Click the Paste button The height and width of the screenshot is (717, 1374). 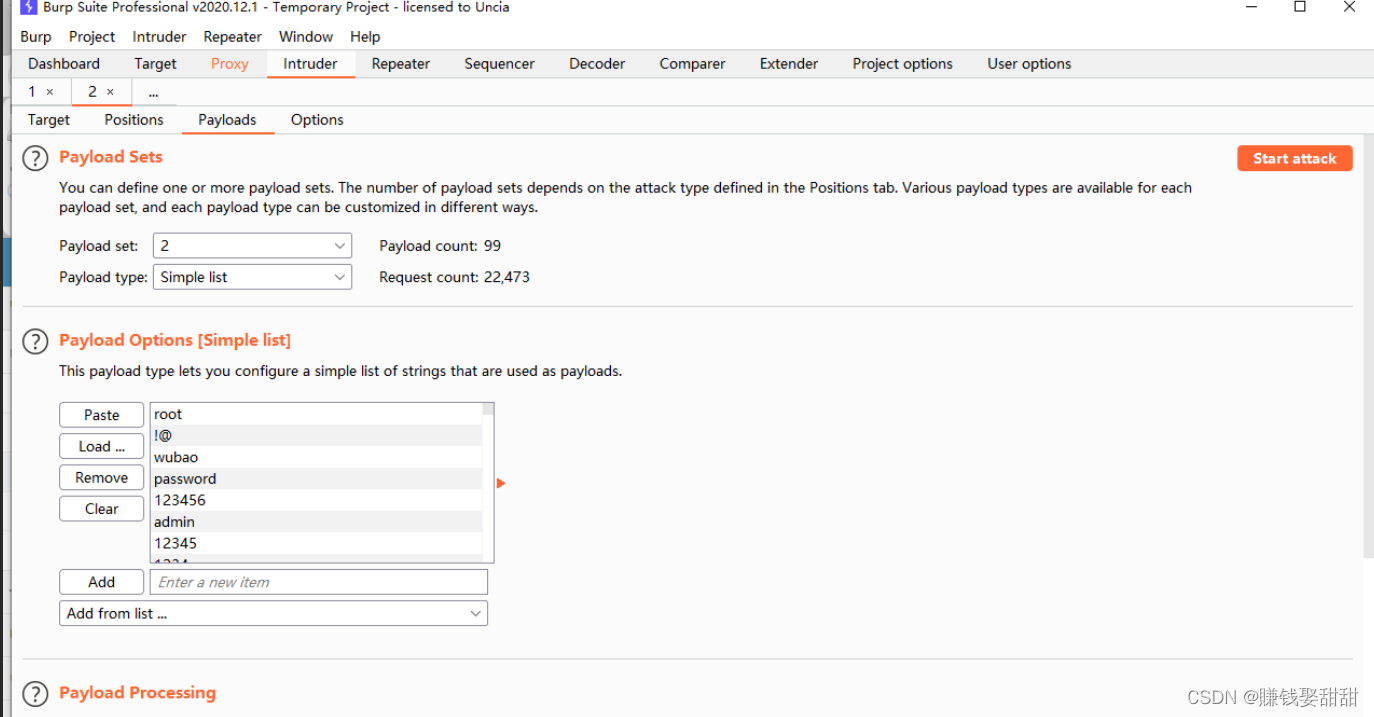pos(101,415)
